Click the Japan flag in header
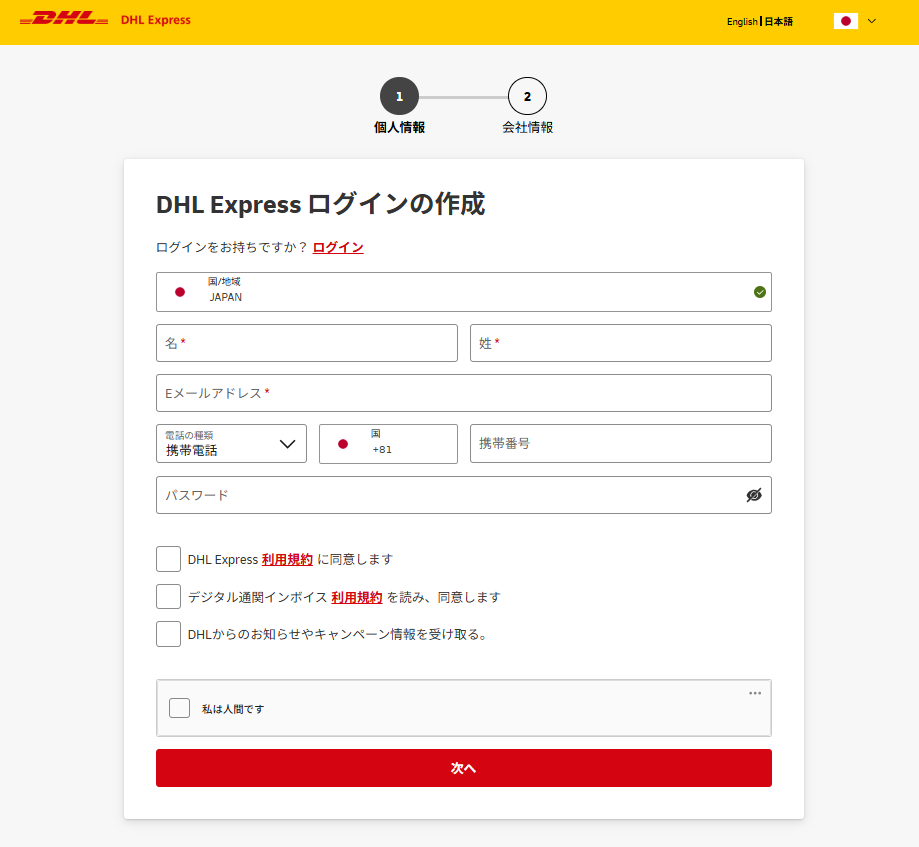919x847 pixels. (x=845, y=21)
